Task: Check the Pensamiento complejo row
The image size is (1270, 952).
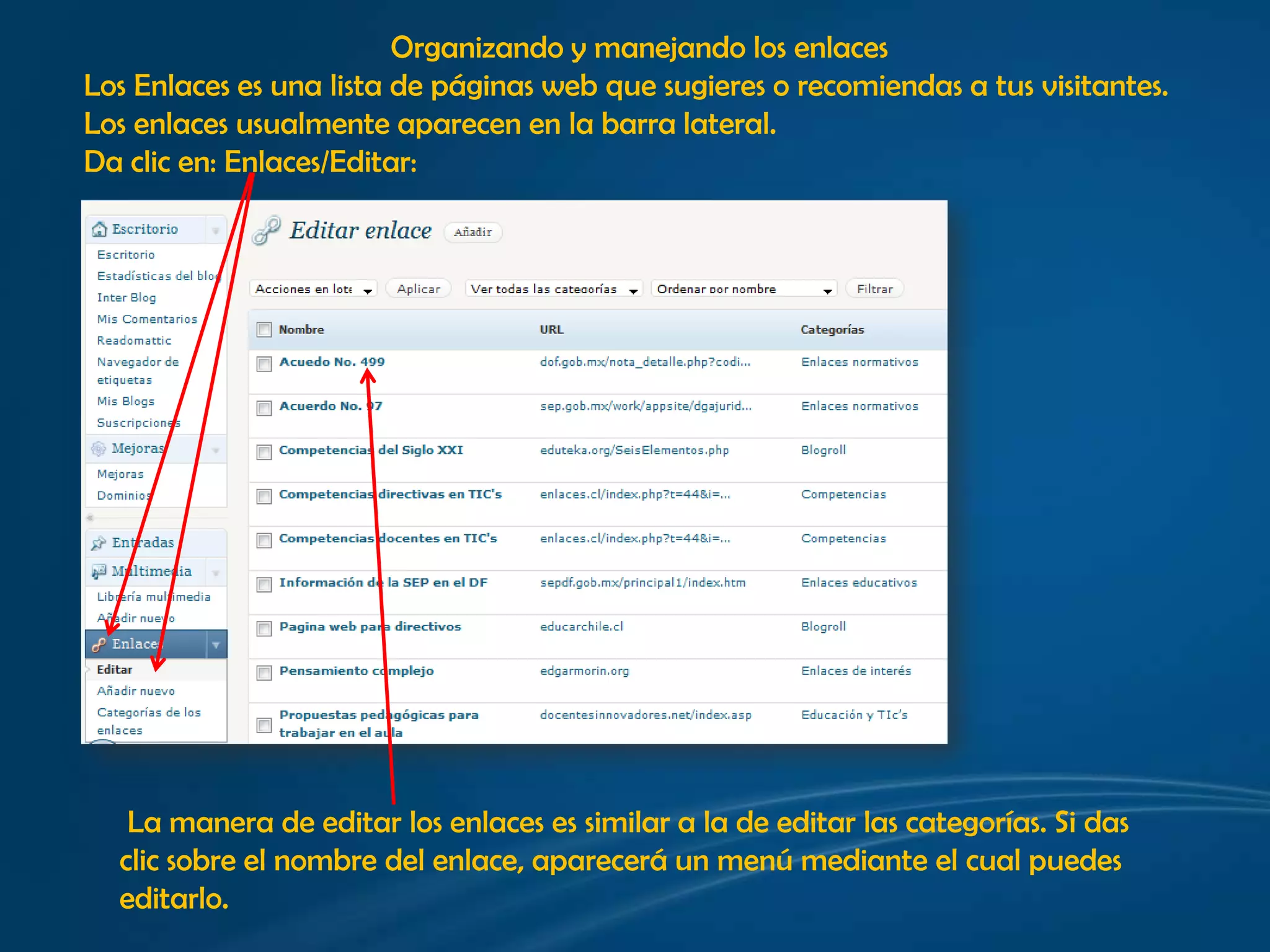Action: pos(264,672)
